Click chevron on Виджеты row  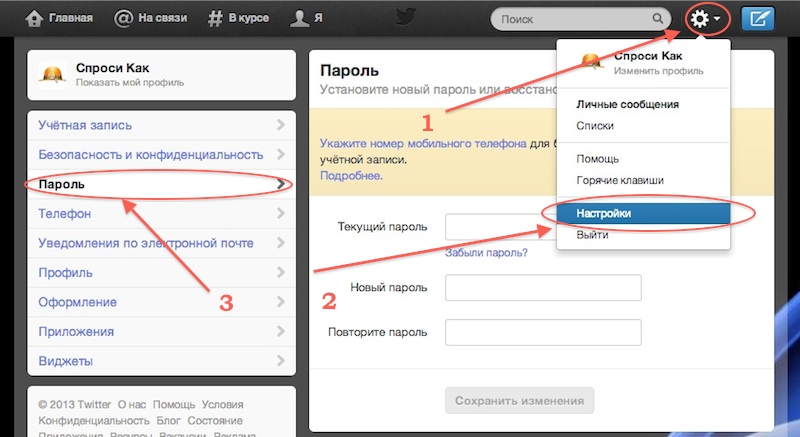click(x=281, y=361)
